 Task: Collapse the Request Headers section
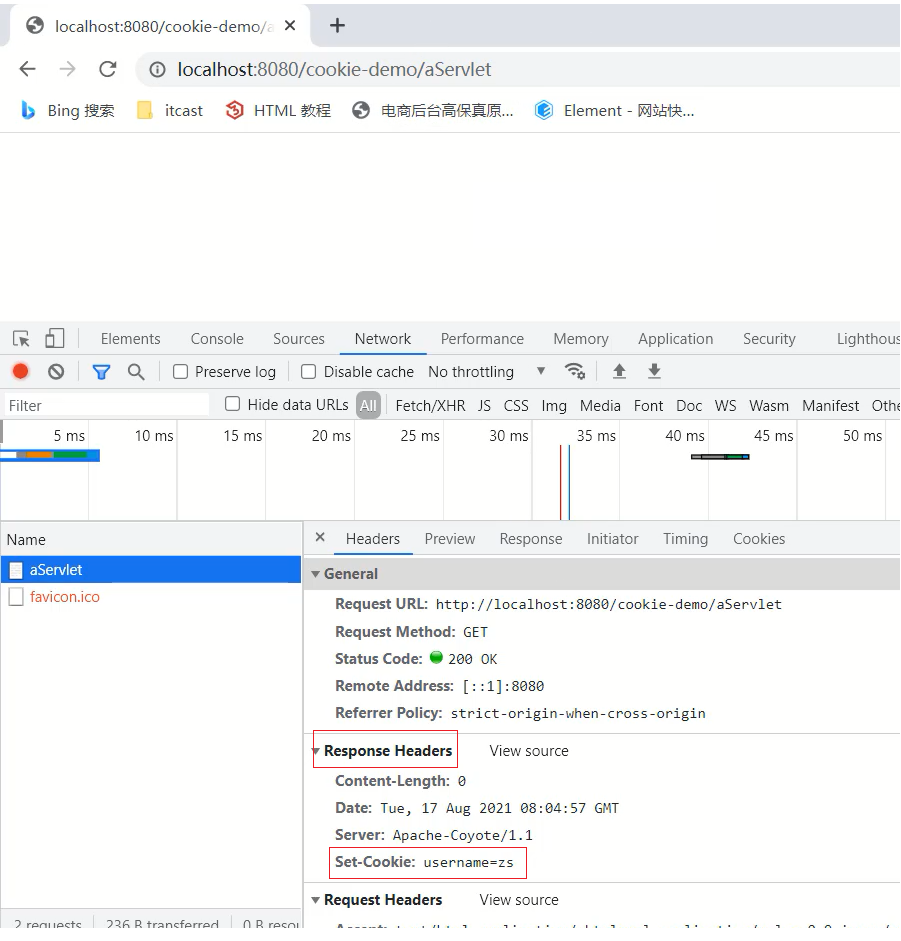point(316,900)
